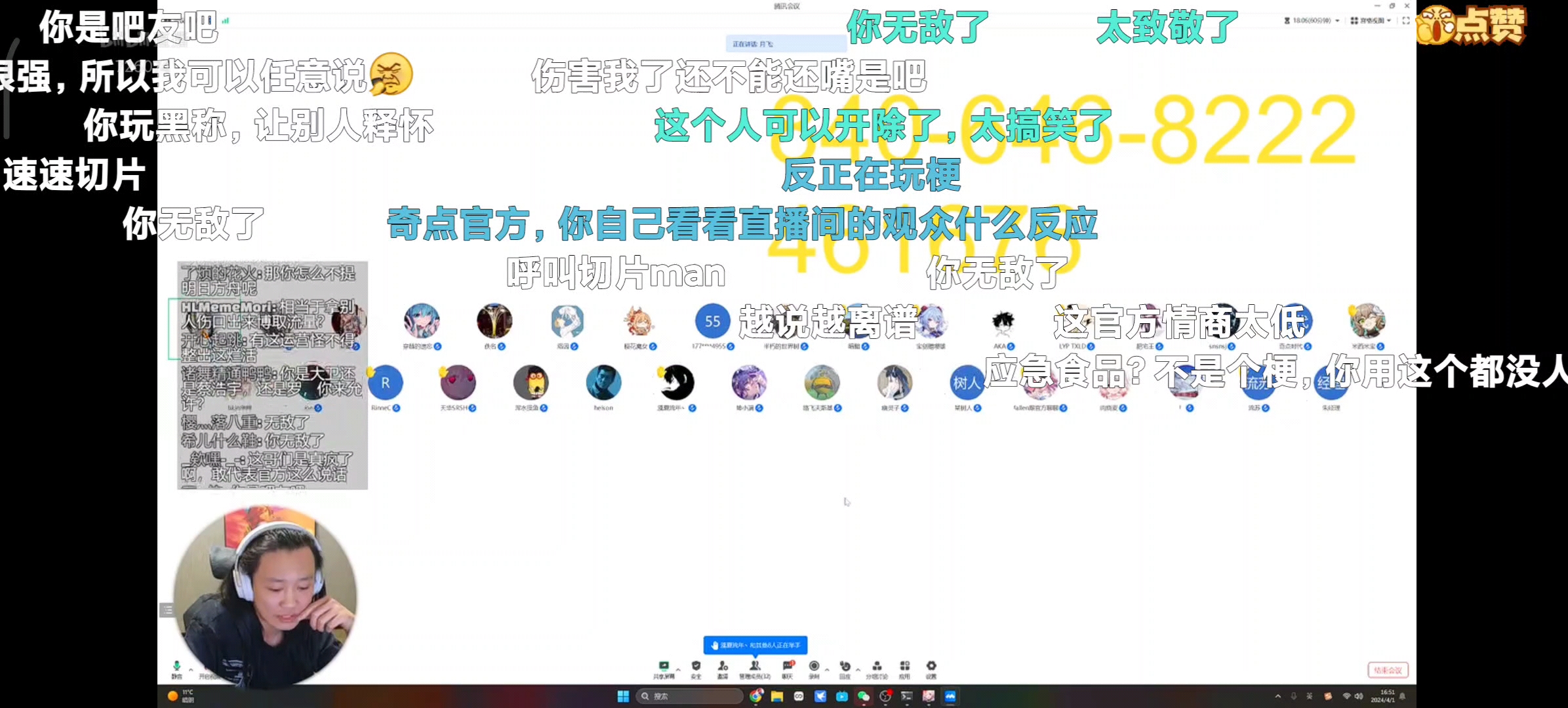This screenshot has height=708, width=1568.
Task: Click the red end meeting (结束会议) button
Action: 1386,670
